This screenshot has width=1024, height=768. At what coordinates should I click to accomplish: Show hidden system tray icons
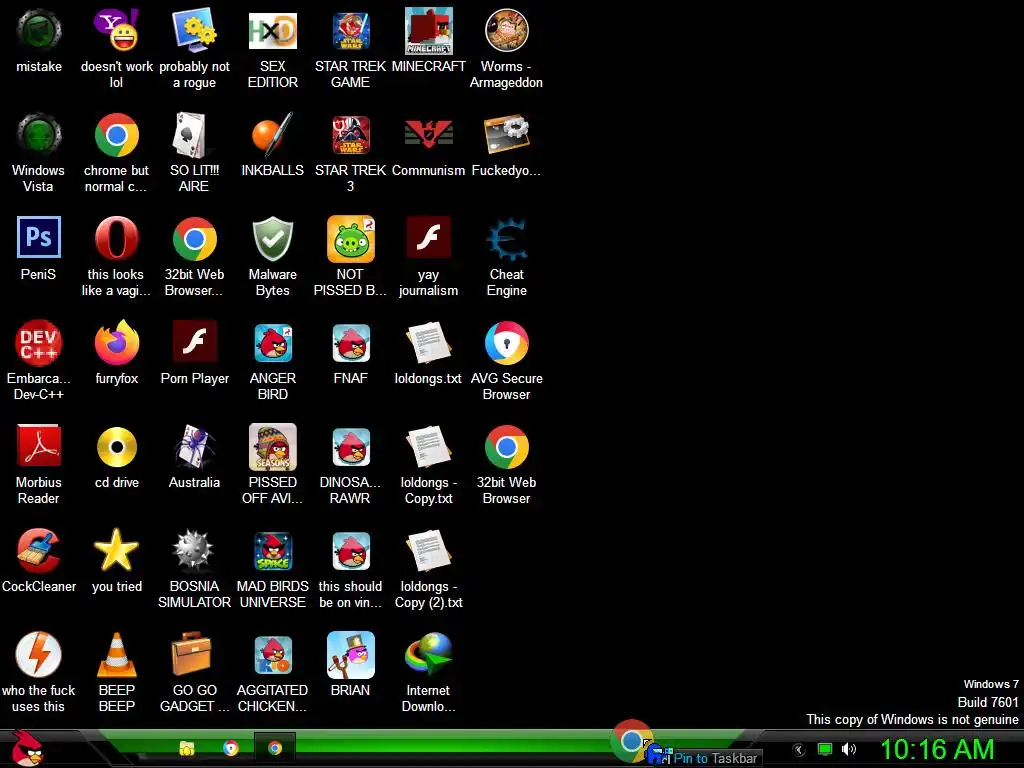(799, 750)
